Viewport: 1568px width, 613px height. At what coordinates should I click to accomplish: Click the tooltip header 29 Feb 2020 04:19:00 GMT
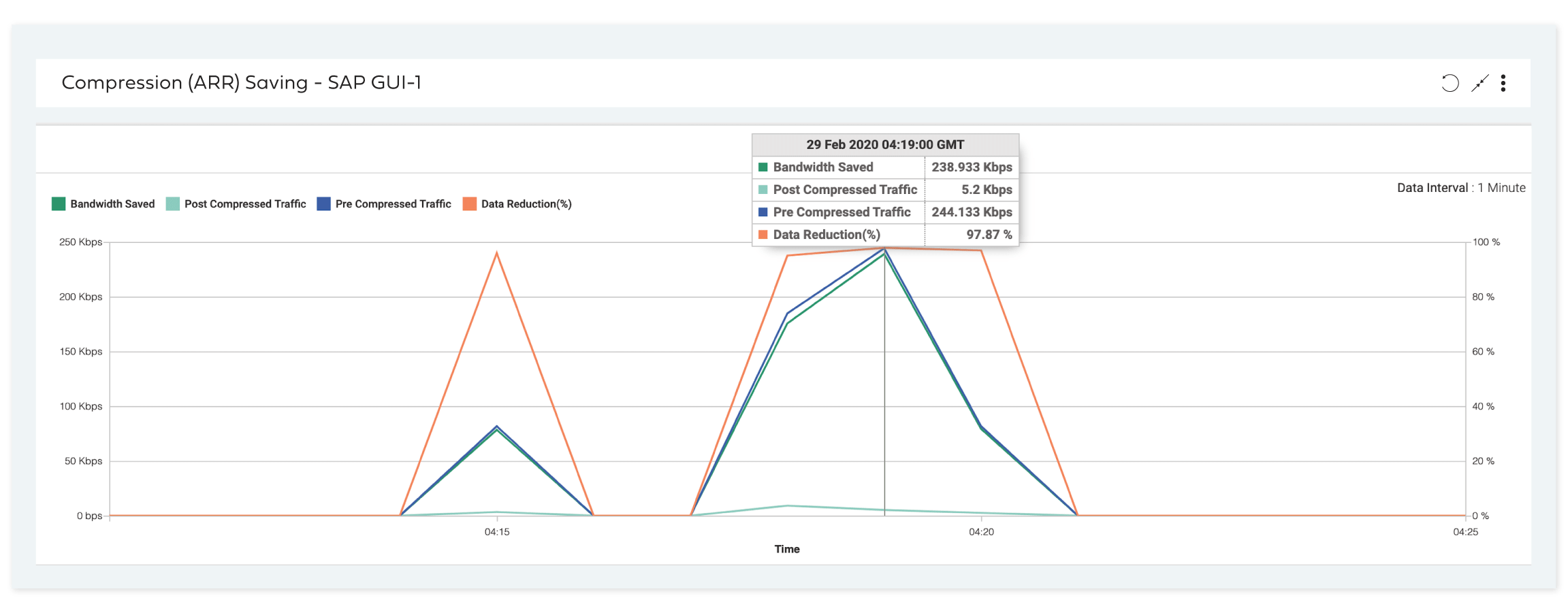885,144
